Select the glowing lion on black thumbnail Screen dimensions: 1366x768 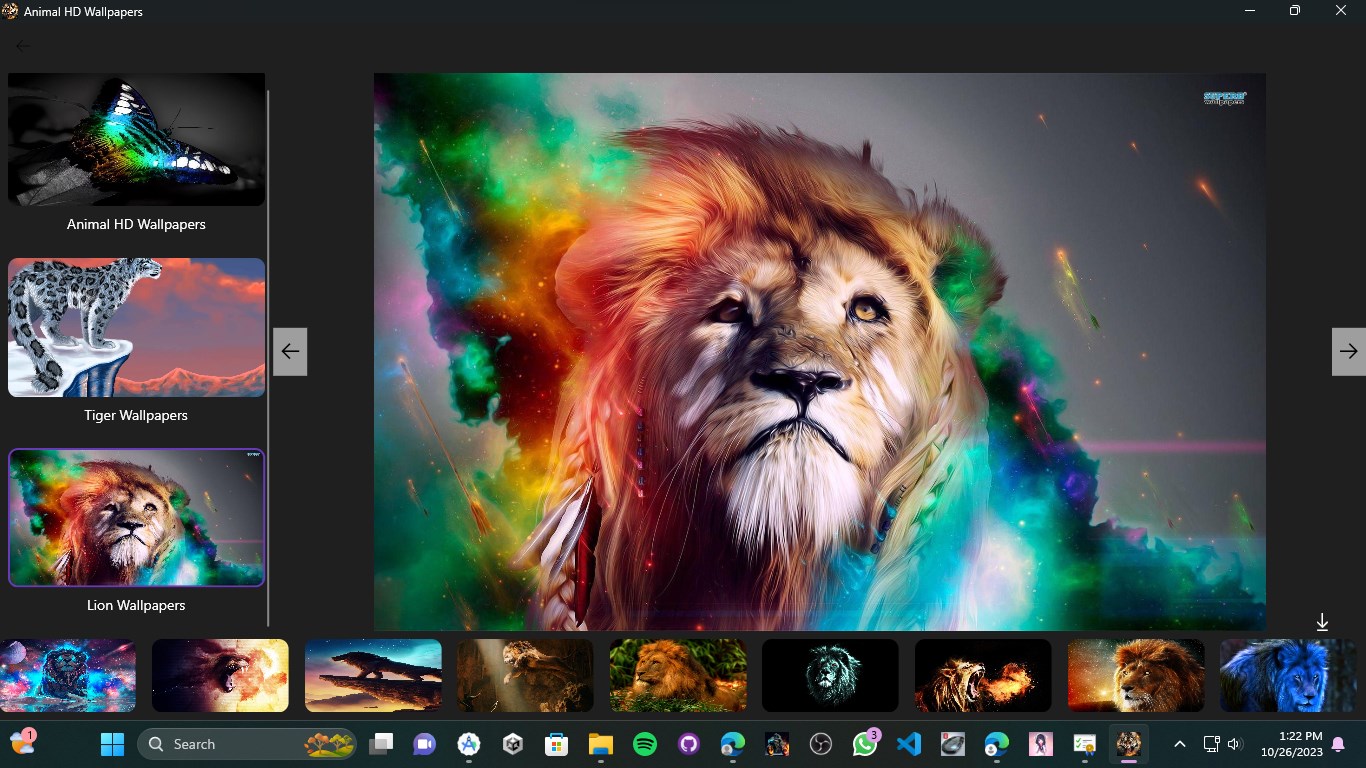[830, 676]
